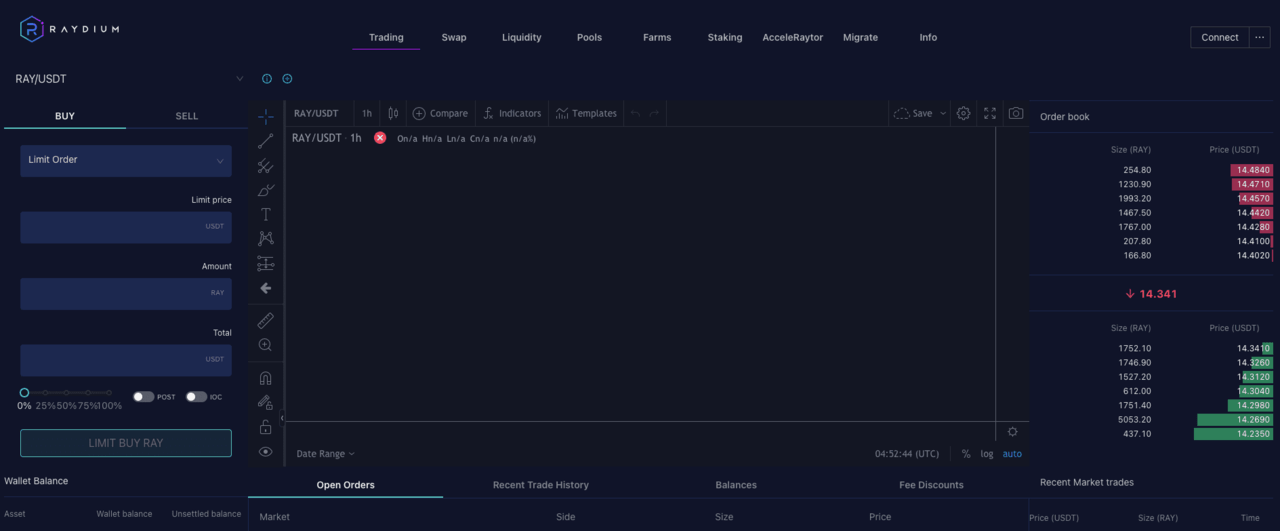Image resolution: width=1280 pixels, height=531 pixels.
Task: Toggle magnet mode in chart toolbar
Action: point(265,378)
